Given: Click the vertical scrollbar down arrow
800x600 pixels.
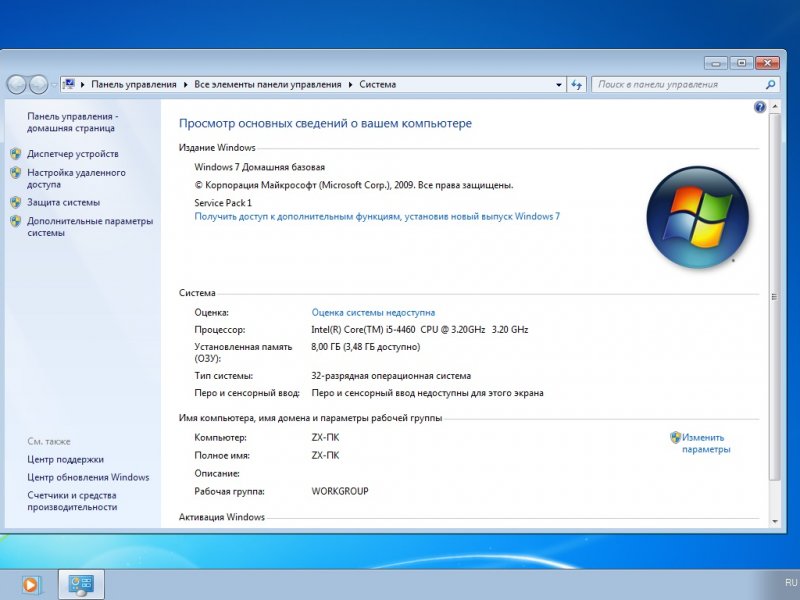Looking at the screenshot, I should click(774, 521).
